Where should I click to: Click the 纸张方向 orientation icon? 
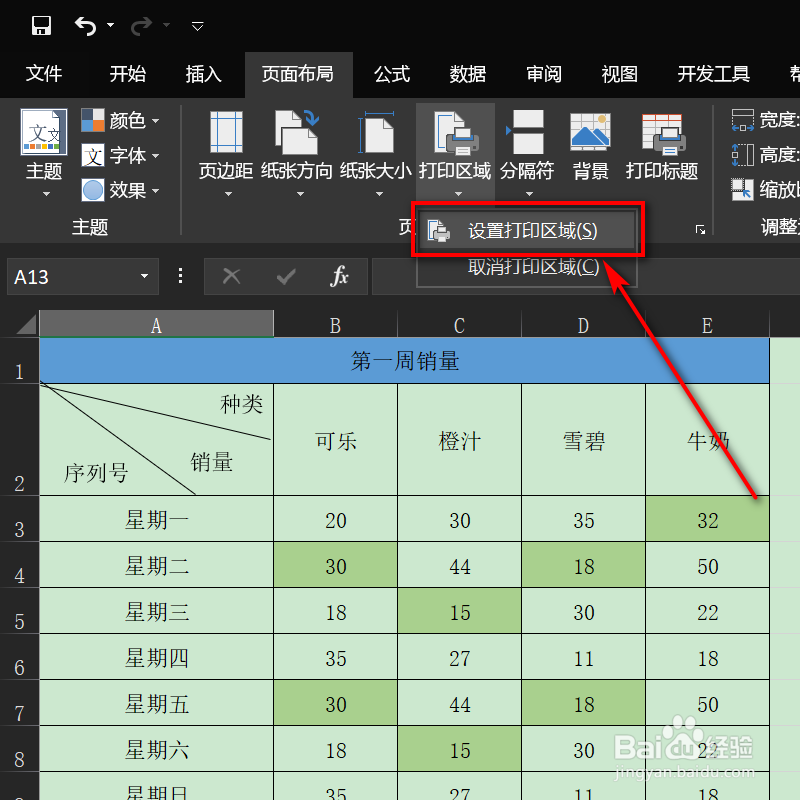point(297,132)
